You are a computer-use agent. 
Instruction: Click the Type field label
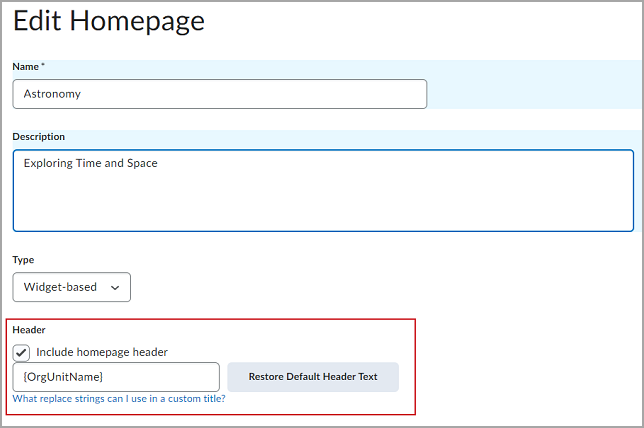click(23, 260)
